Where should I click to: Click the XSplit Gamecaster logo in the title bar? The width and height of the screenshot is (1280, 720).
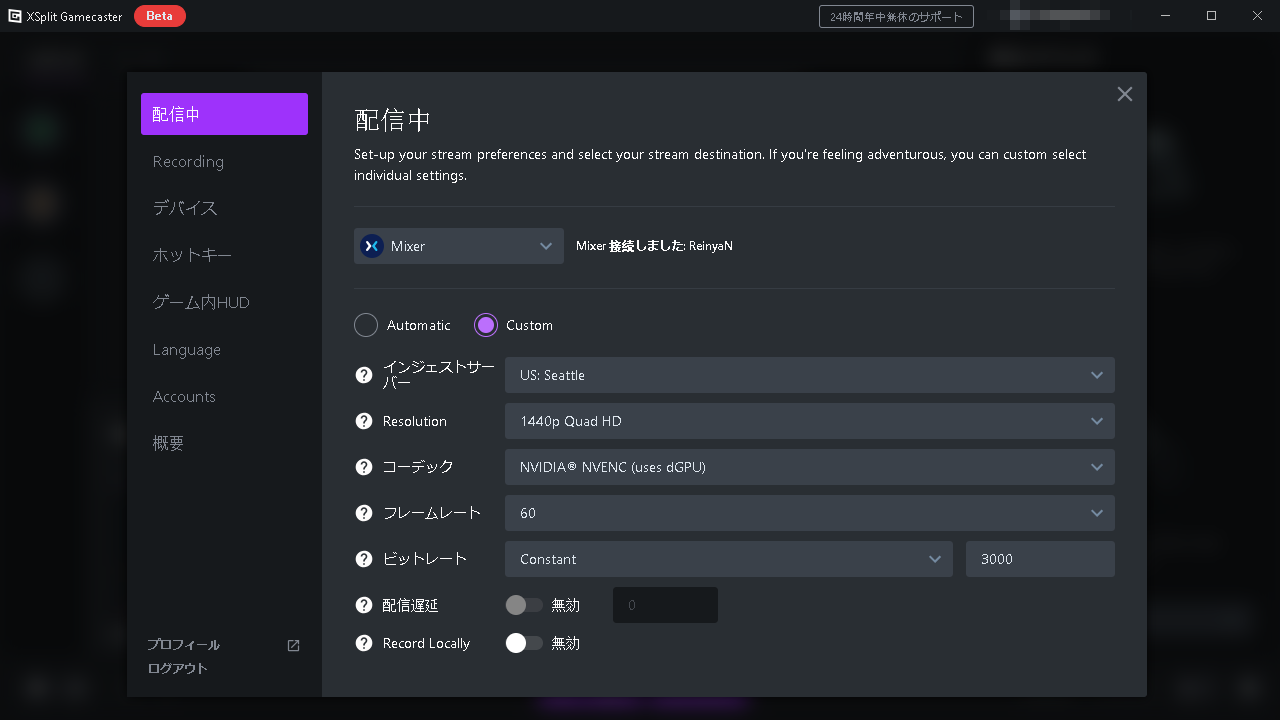tap(15, 16)
